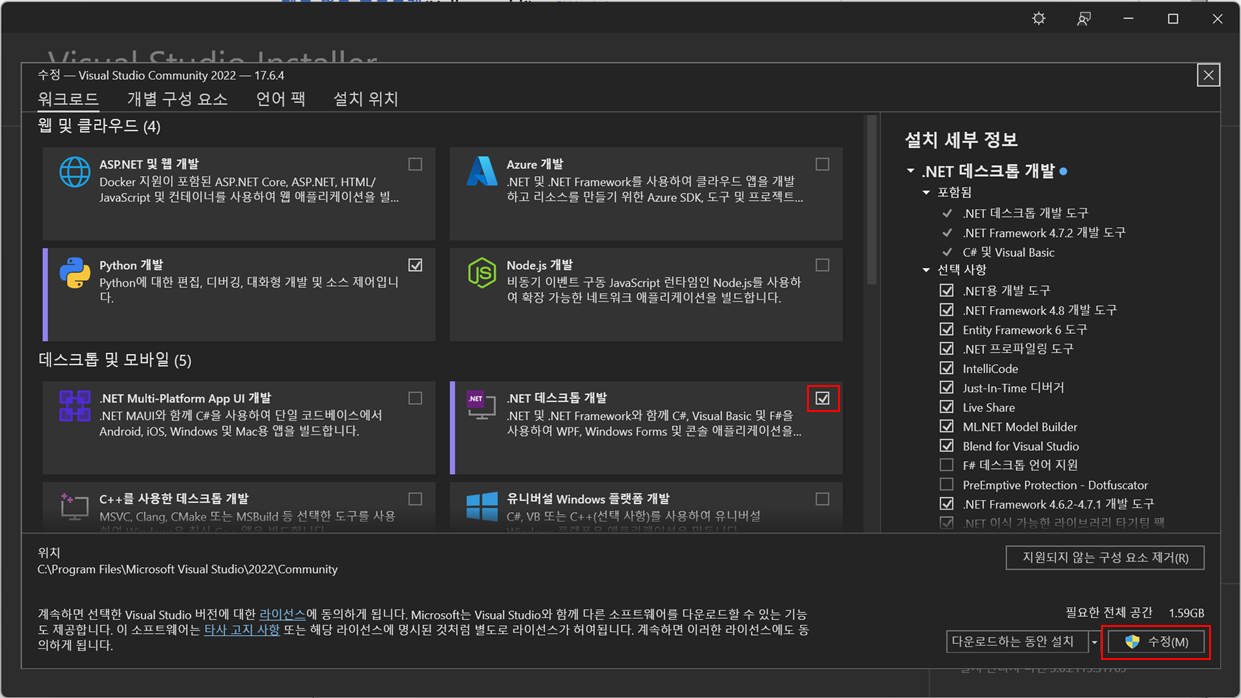
Task: Select .NET Framework 4.7.2 개발 도구 item
Action: pyautogui.click(x=1044, y=232)
